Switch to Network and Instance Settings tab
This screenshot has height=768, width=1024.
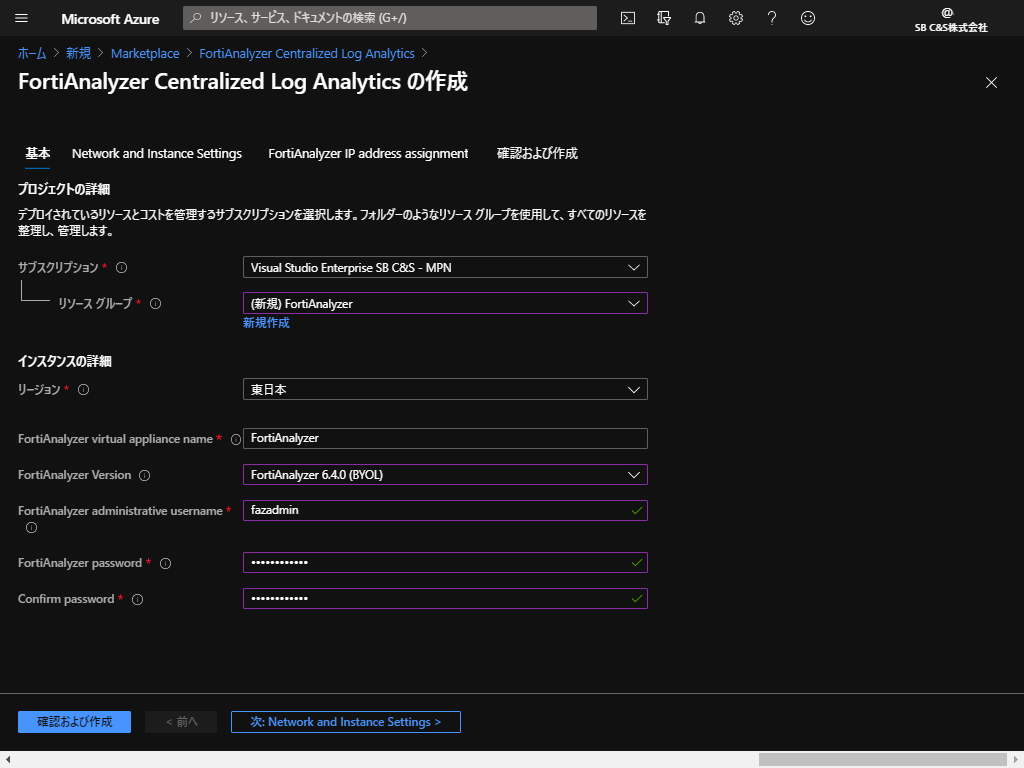(x=157, y=153)
